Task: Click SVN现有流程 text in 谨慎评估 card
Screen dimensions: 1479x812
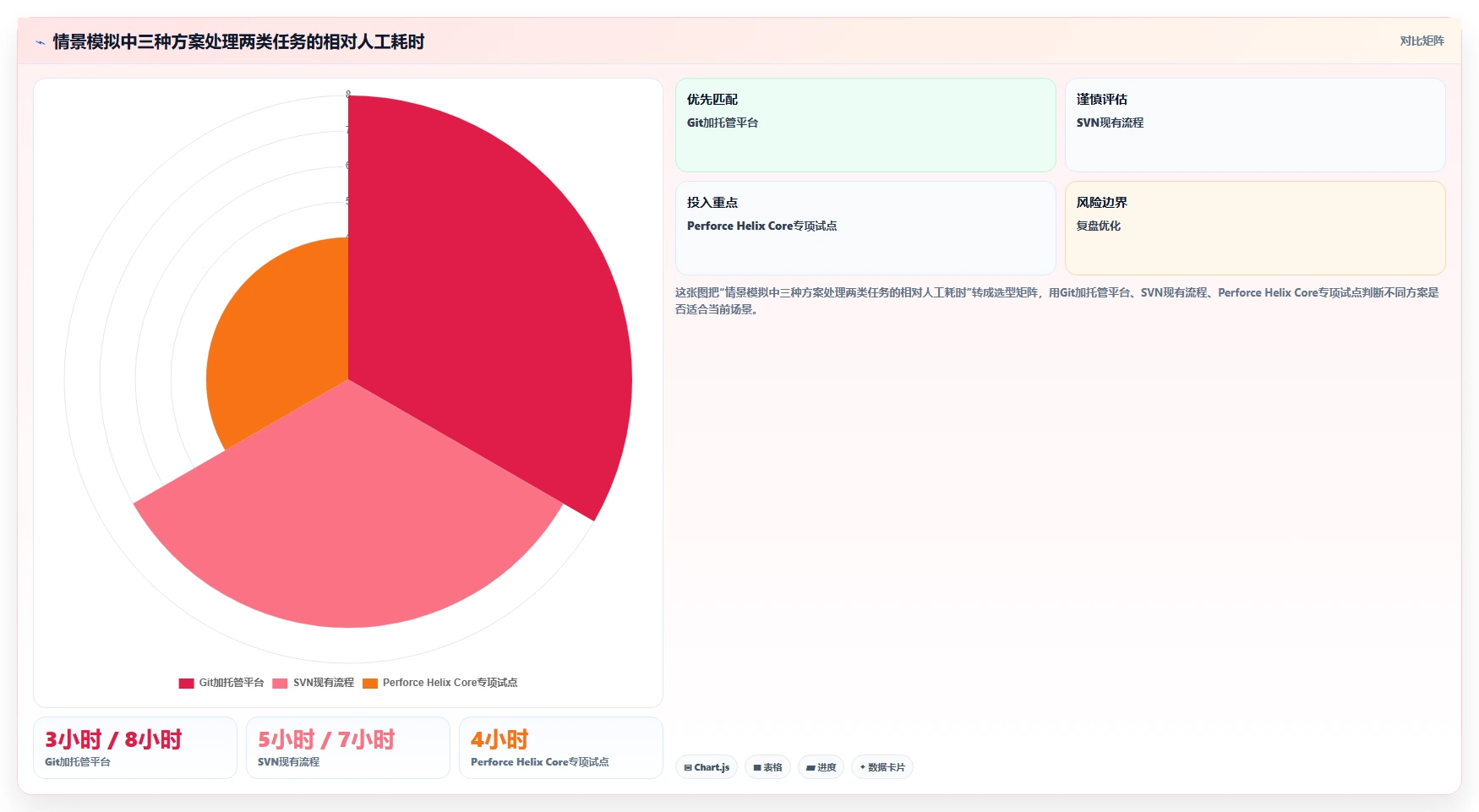Action: tap(1110, 123)
